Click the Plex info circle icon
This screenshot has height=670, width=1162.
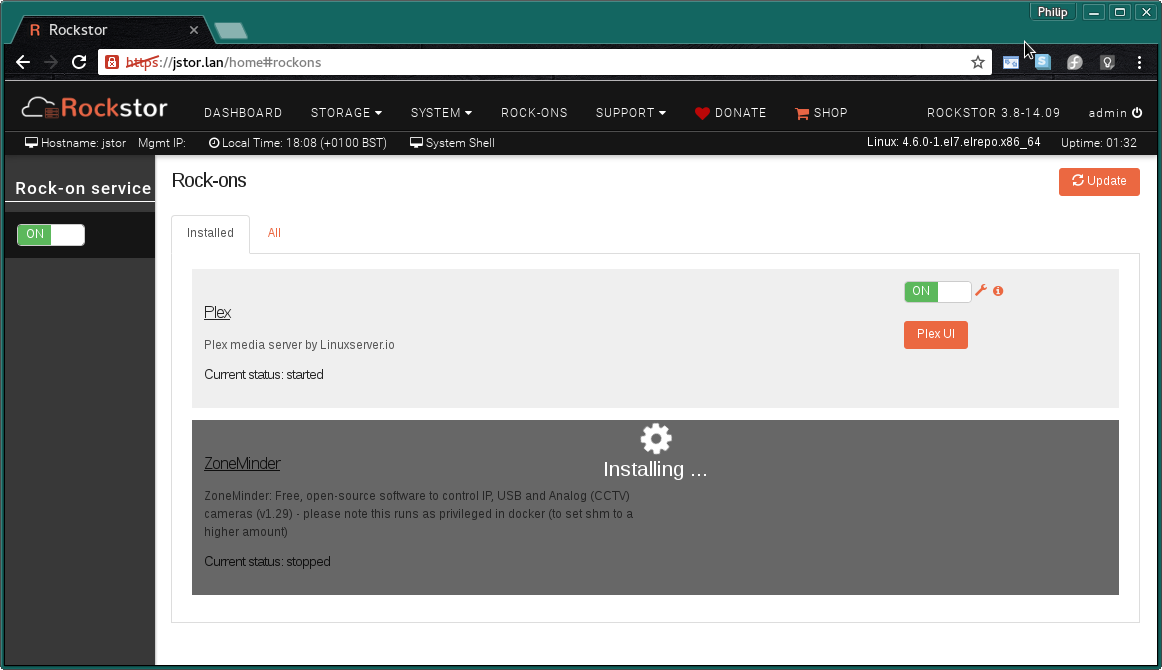998,291
